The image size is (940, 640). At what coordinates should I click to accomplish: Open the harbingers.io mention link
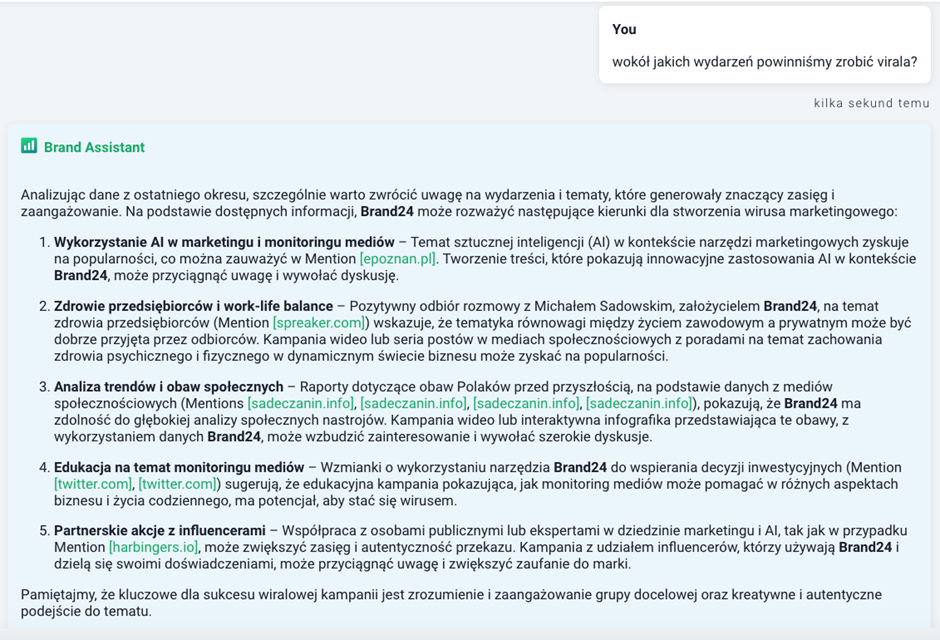153,548
